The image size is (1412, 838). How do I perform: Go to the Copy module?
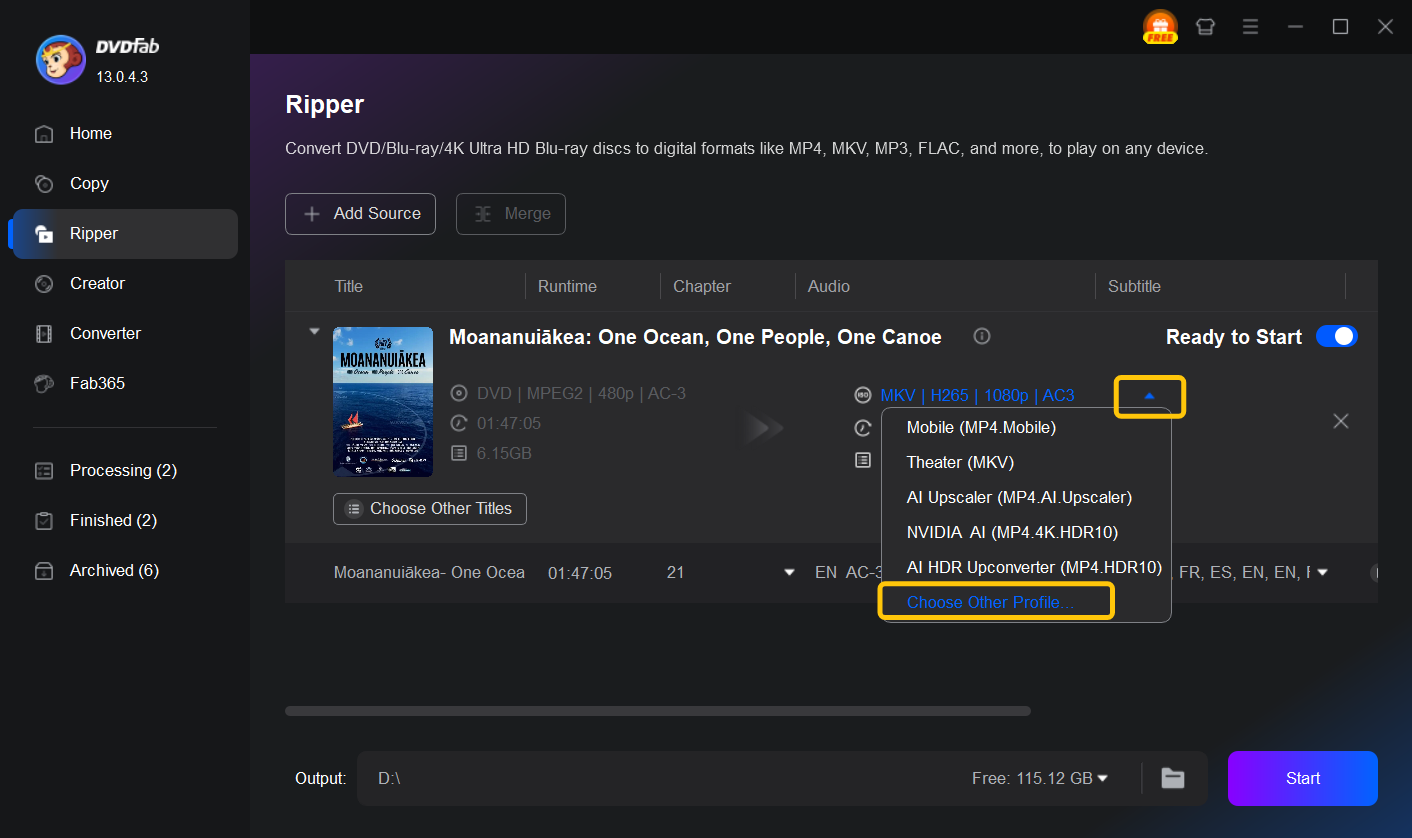(x=125, y=183)
